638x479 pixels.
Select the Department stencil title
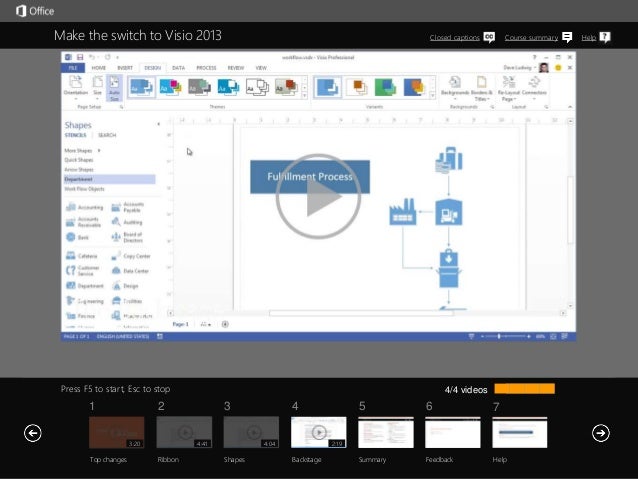[109, 179]
